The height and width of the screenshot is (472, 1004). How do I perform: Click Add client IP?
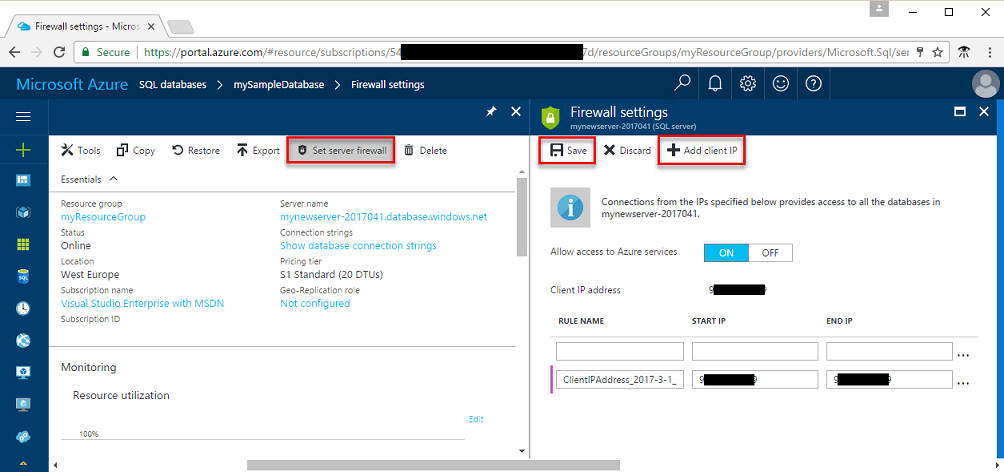(702, 151)
